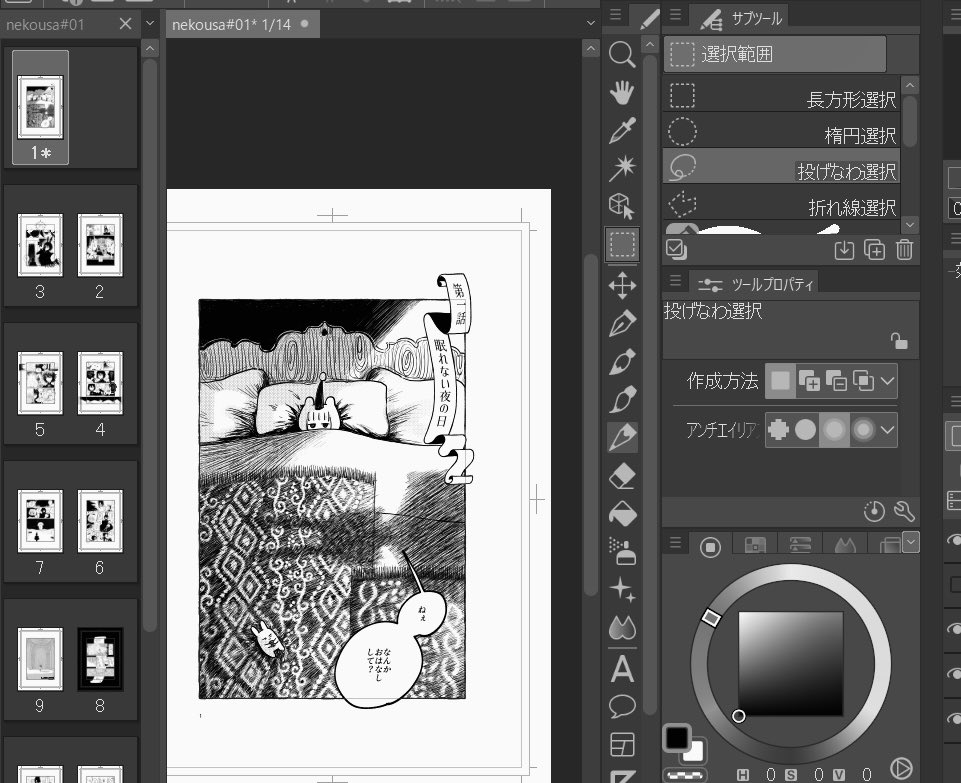961x783 pixels.
Task: Choose New selection creation mode
Action: [x=780, y=380]
